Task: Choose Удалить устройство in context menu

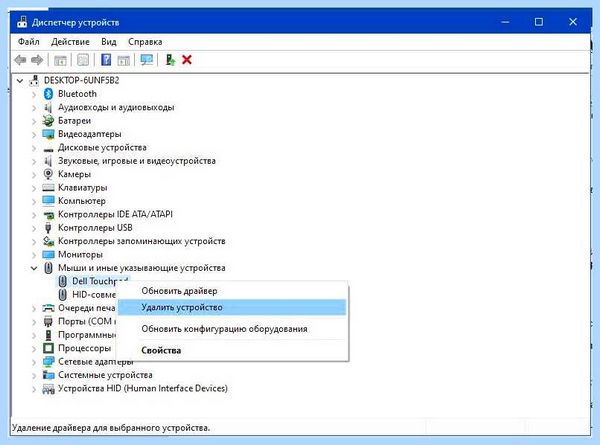Action: (232, 307)
